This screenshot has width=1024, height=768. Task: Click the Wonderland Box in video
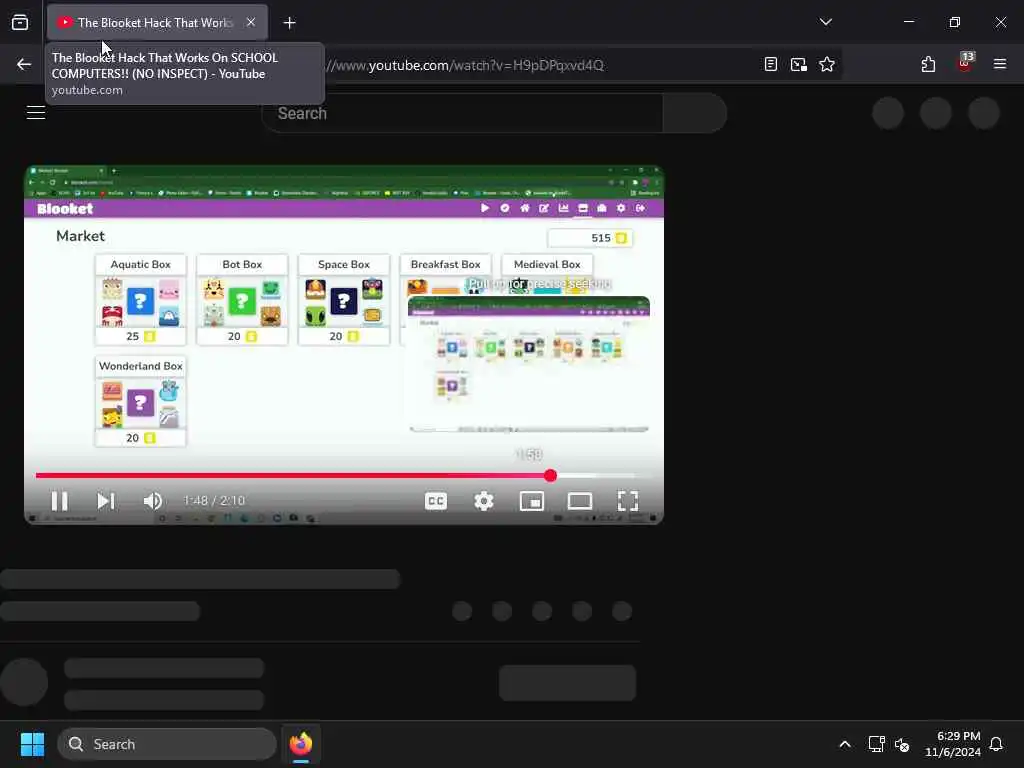(x=140, y=402)
